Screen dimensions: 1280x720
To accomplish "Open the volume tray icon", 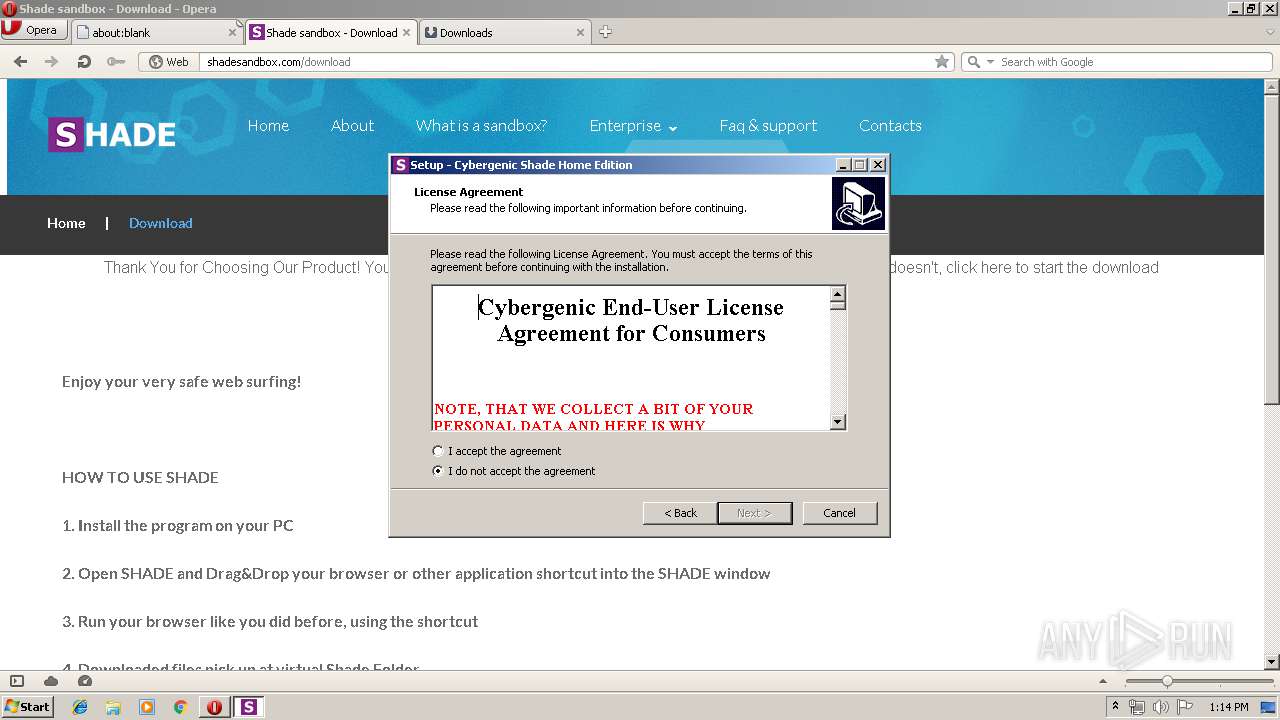I will (1161, 707).
